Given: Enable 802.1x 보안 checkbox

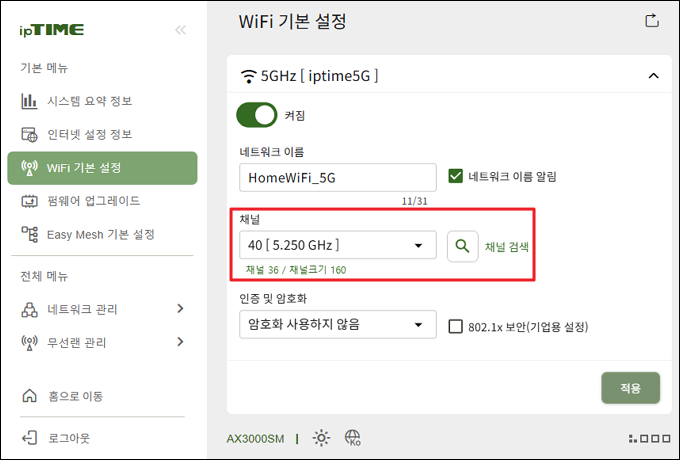Looking at the screenshot, I should point(455,326).
